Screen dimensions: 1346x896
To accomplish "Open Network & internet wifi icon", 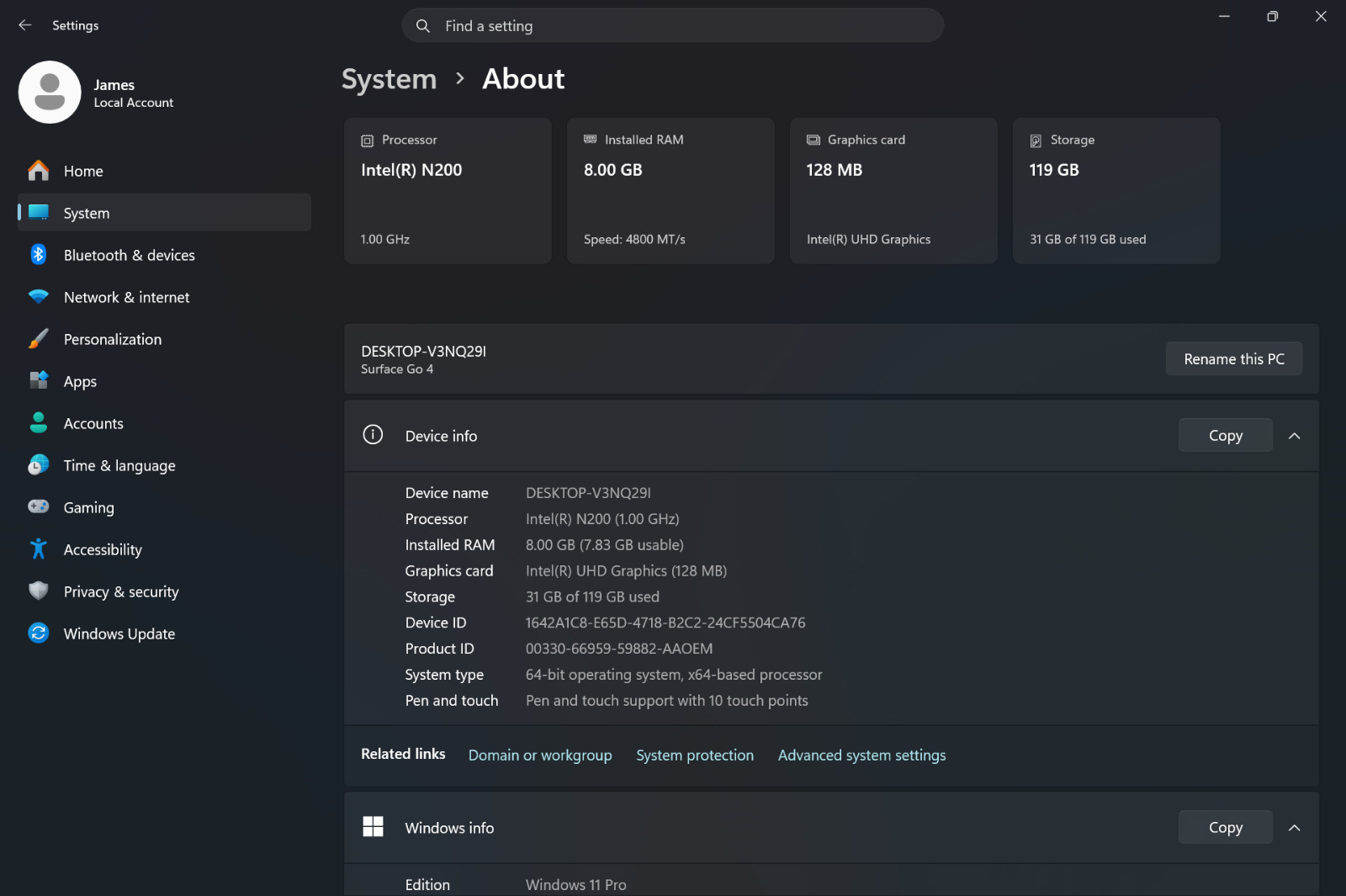I will coord(39,297).
